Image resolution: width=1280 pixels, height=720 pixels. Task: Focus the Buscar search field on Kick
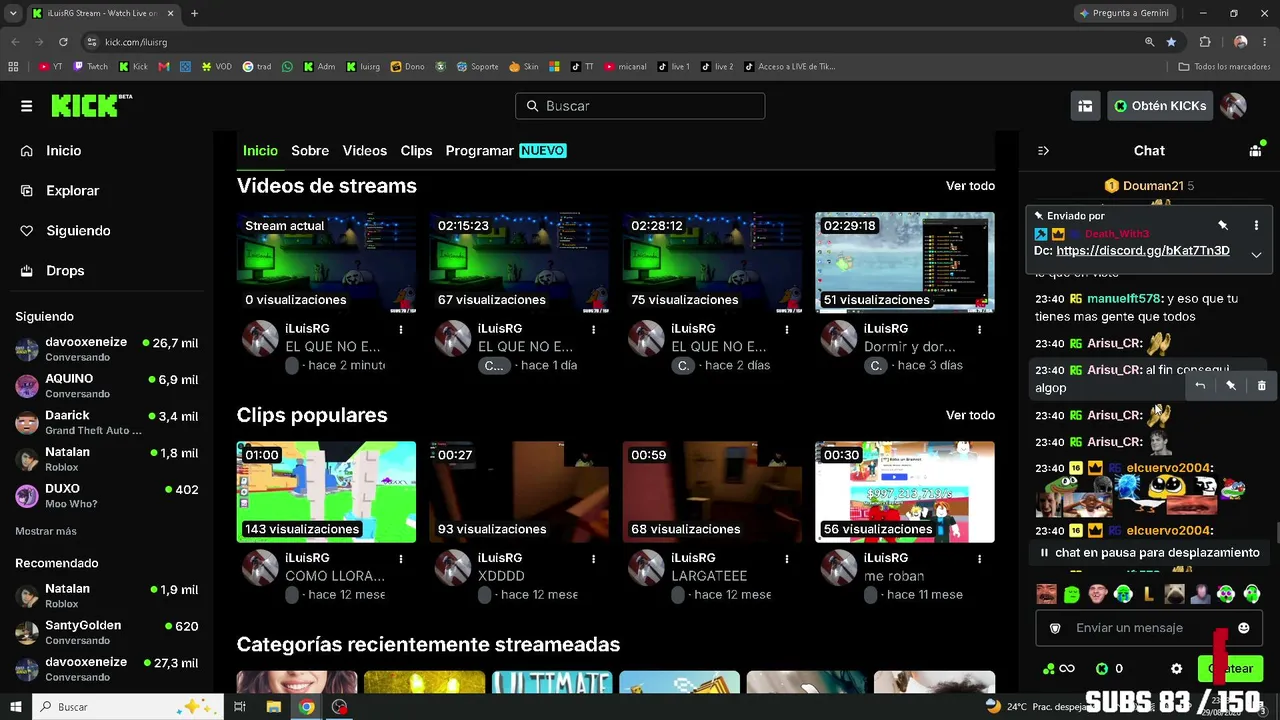point(640,106)
